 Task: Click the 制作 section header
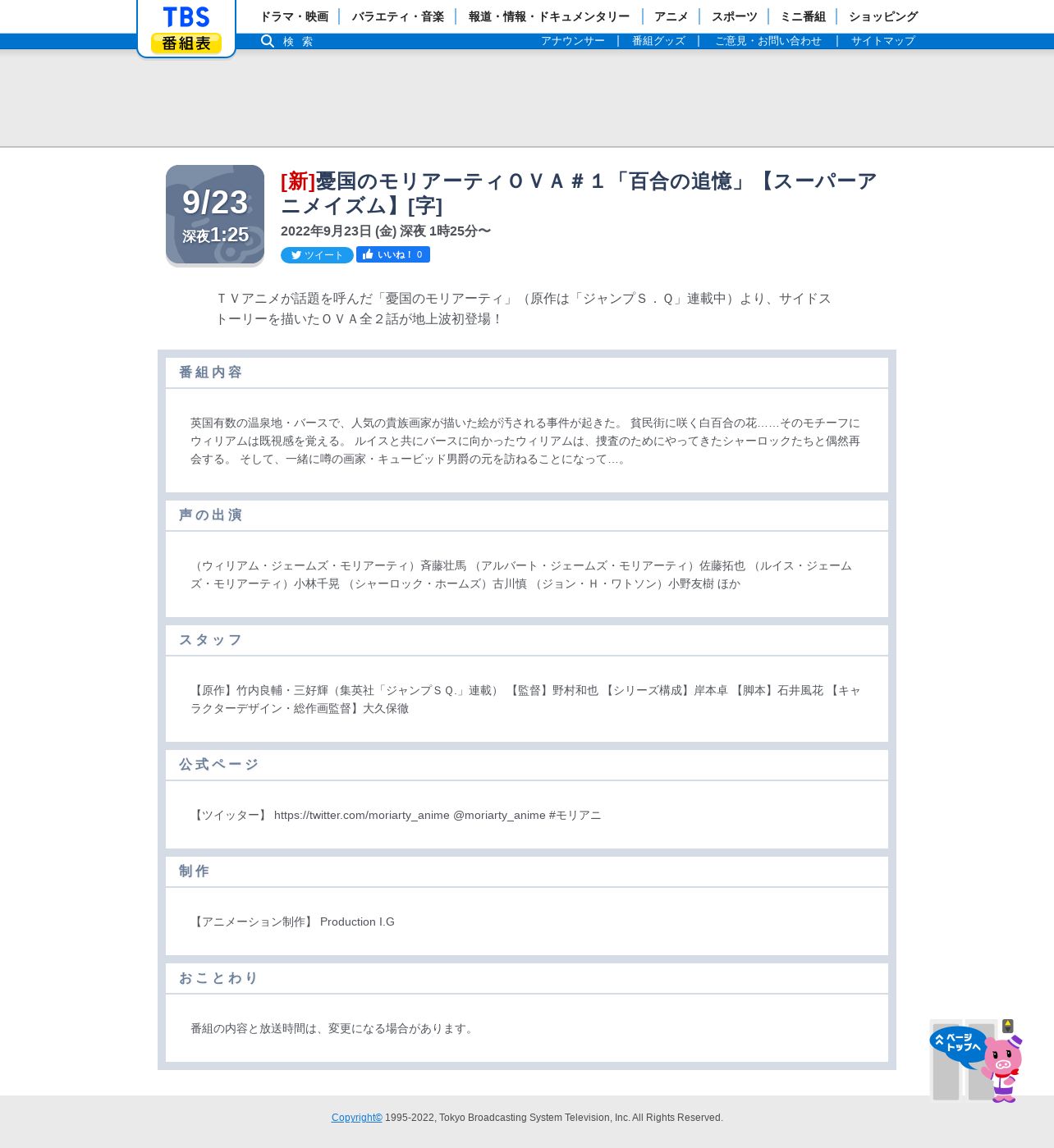527,871
